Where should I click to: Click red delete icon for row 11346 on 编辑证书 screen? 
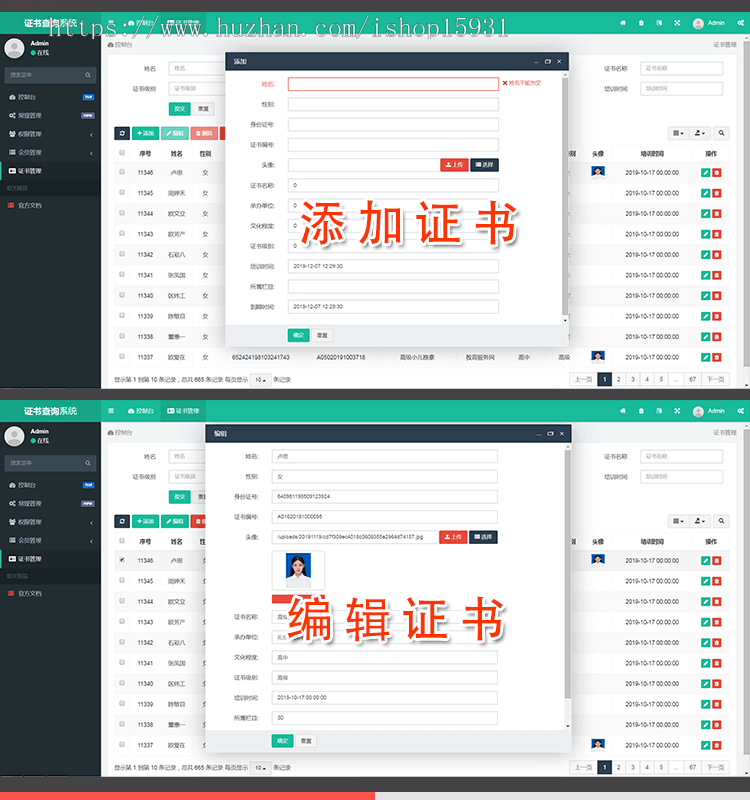(x=717, y=561)
